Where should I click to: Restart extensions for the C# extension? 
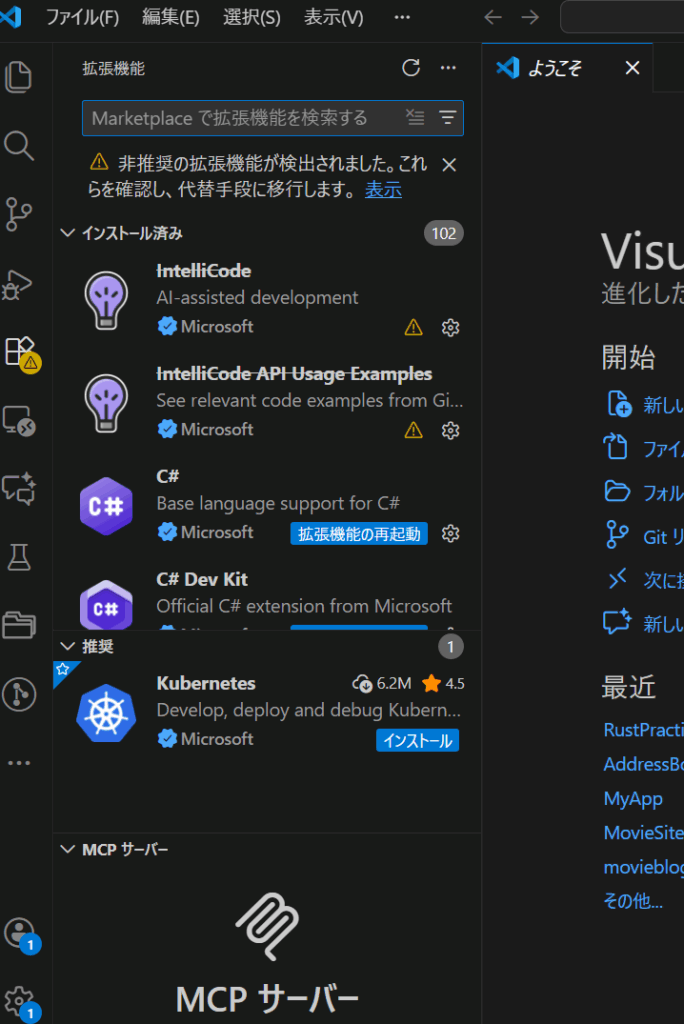[359, 534]
